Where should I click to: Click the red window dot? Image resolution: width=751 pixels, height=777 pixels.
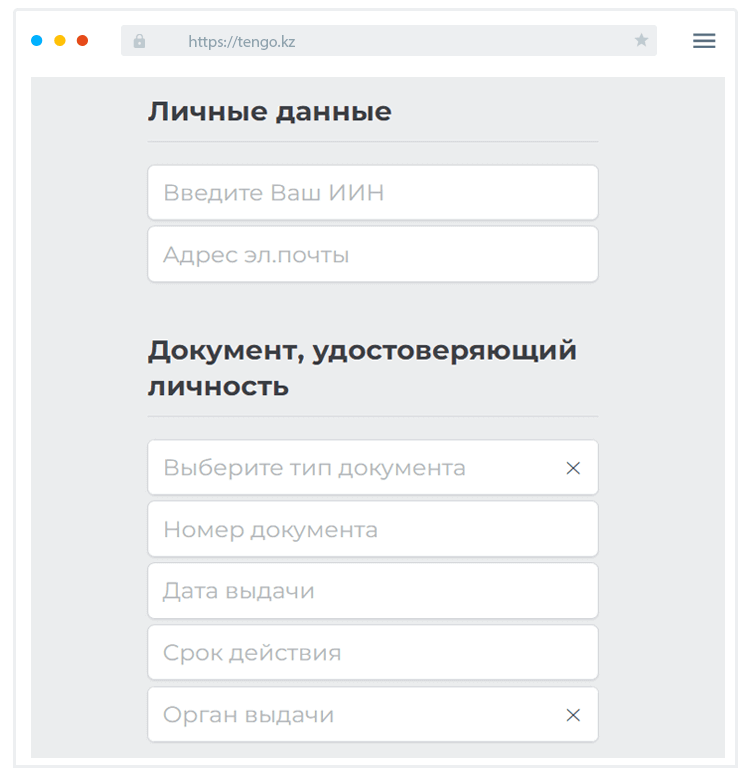(82, 41)
